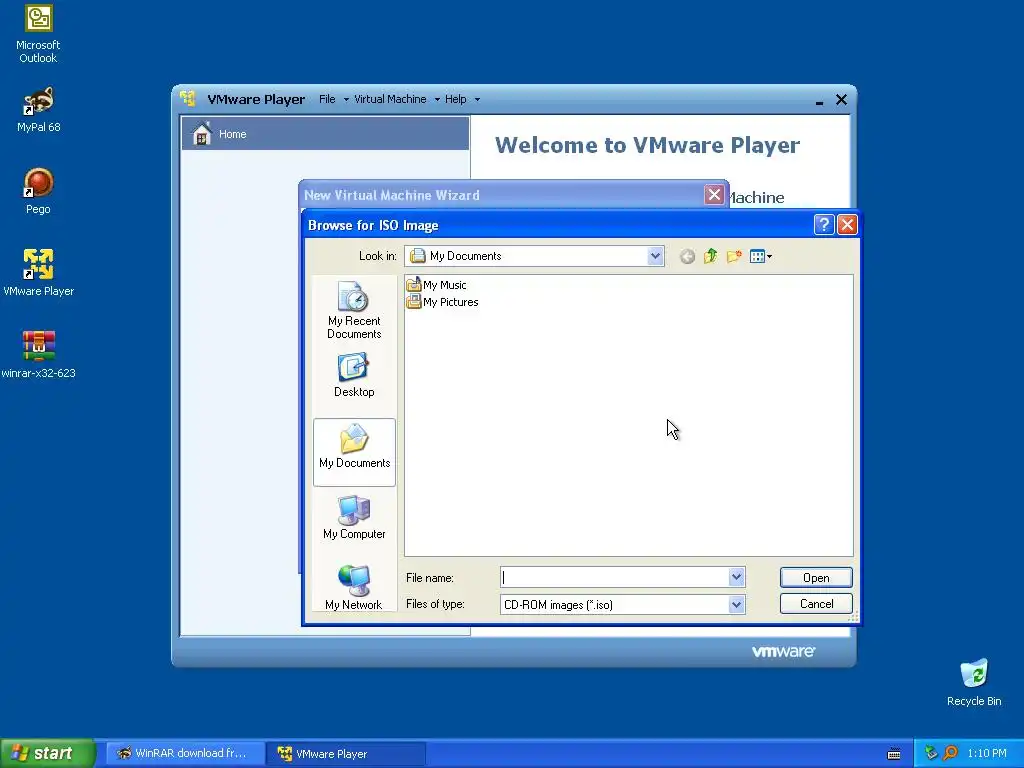Click the Back navigation arrow in browse dialog

pyautogui.click(x=687, y=257)
